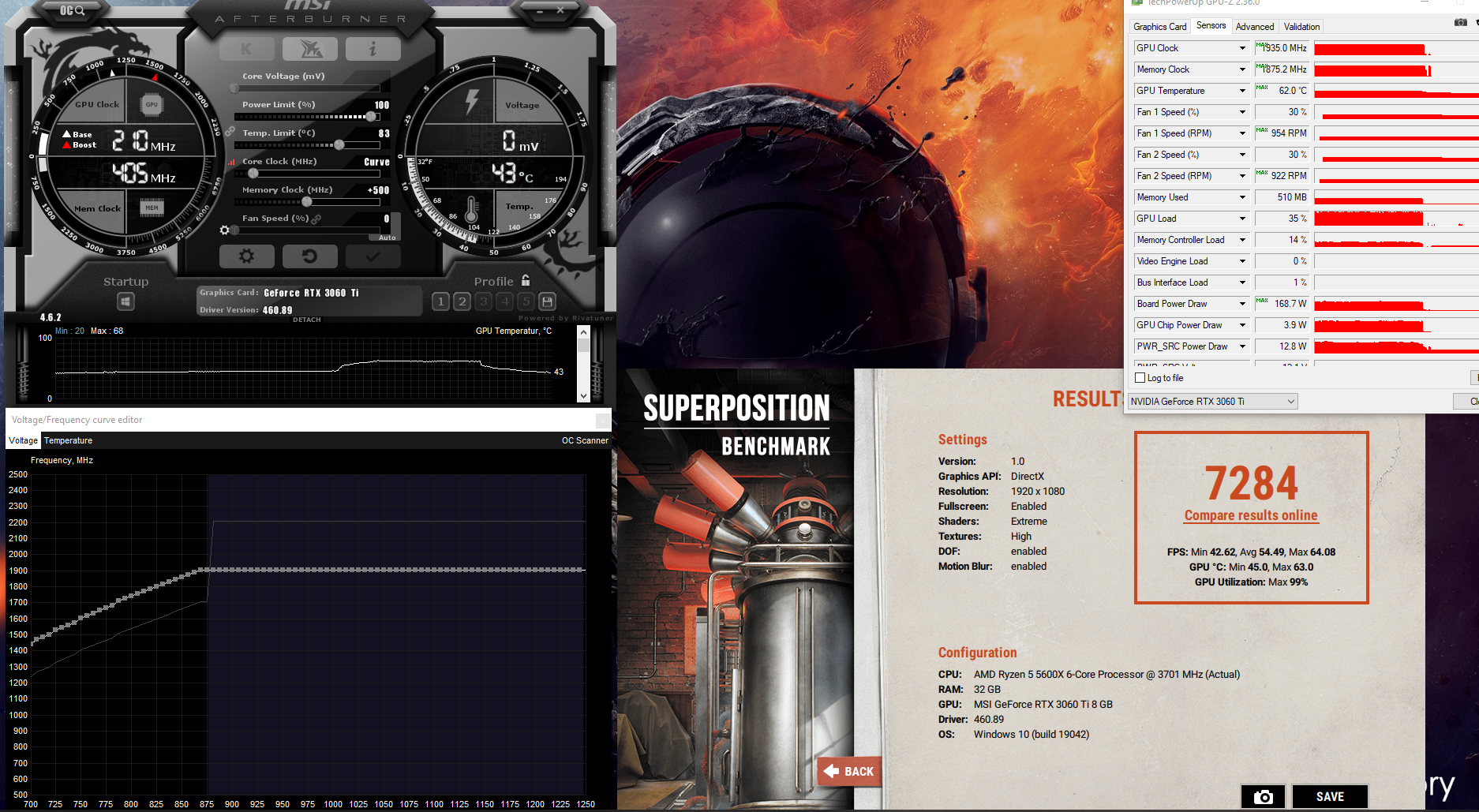1479x812 pixels.
Task: Close the Voltage/Frequency curve editor window
Action: (x=603, y=420)
